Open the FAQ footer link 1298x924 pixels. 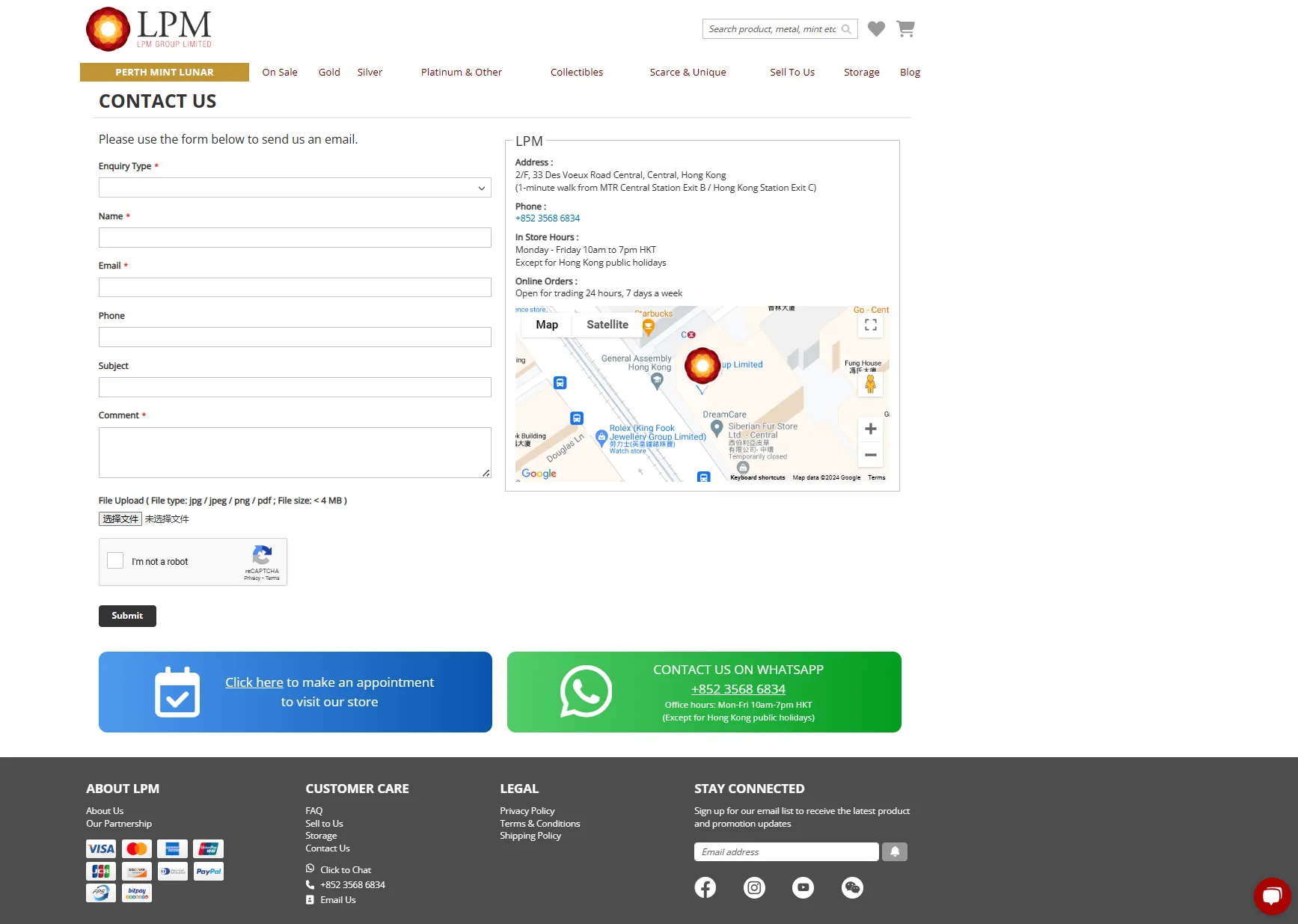(x=314, y=811)
